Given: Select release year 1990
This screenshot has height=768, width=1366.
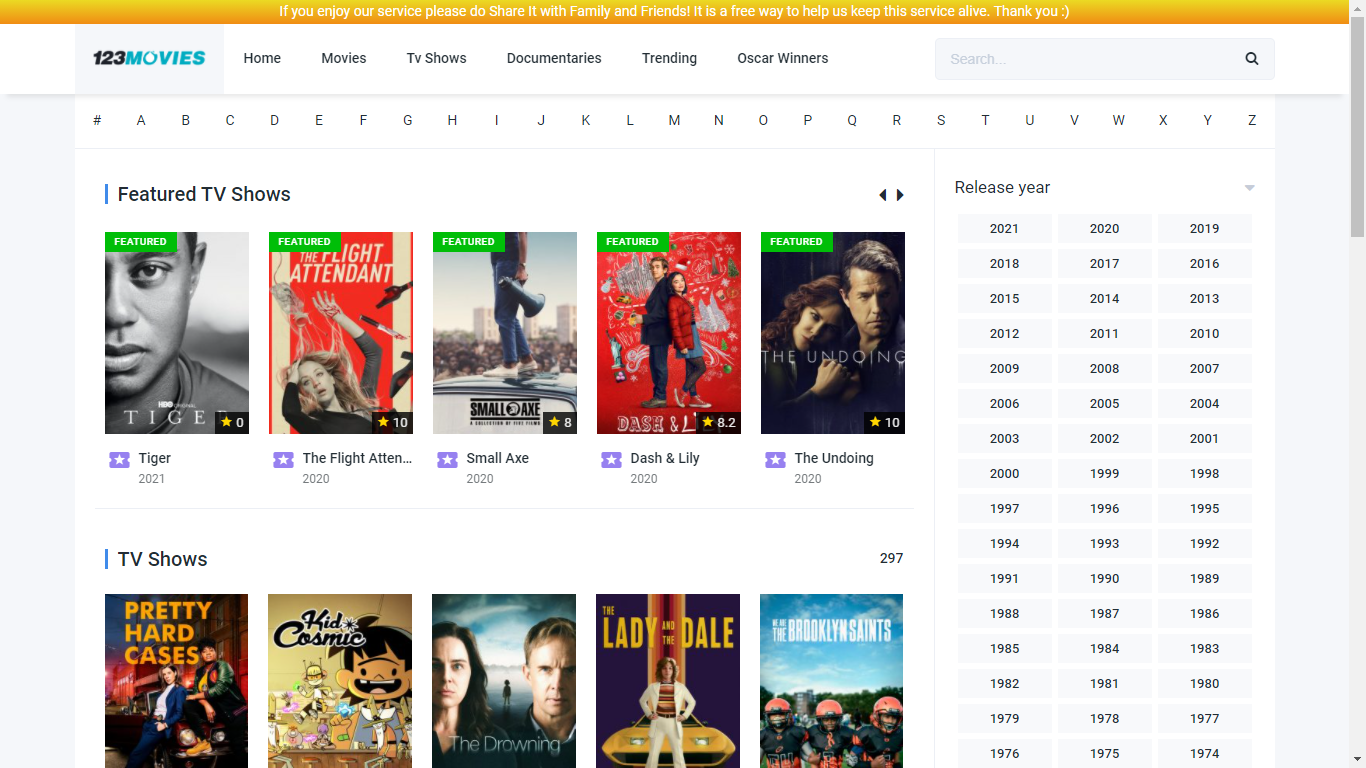Looking at the screenshot, I should (1104, 578).
